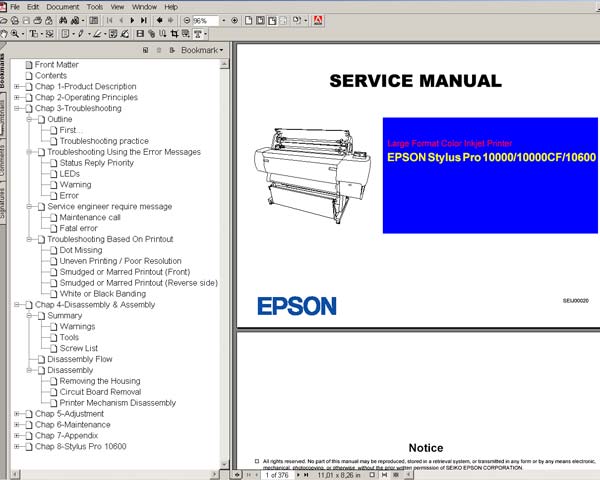Select the TouchUp Text tool
The height and width of the screenshot is (480, 600).
[198, 34]
